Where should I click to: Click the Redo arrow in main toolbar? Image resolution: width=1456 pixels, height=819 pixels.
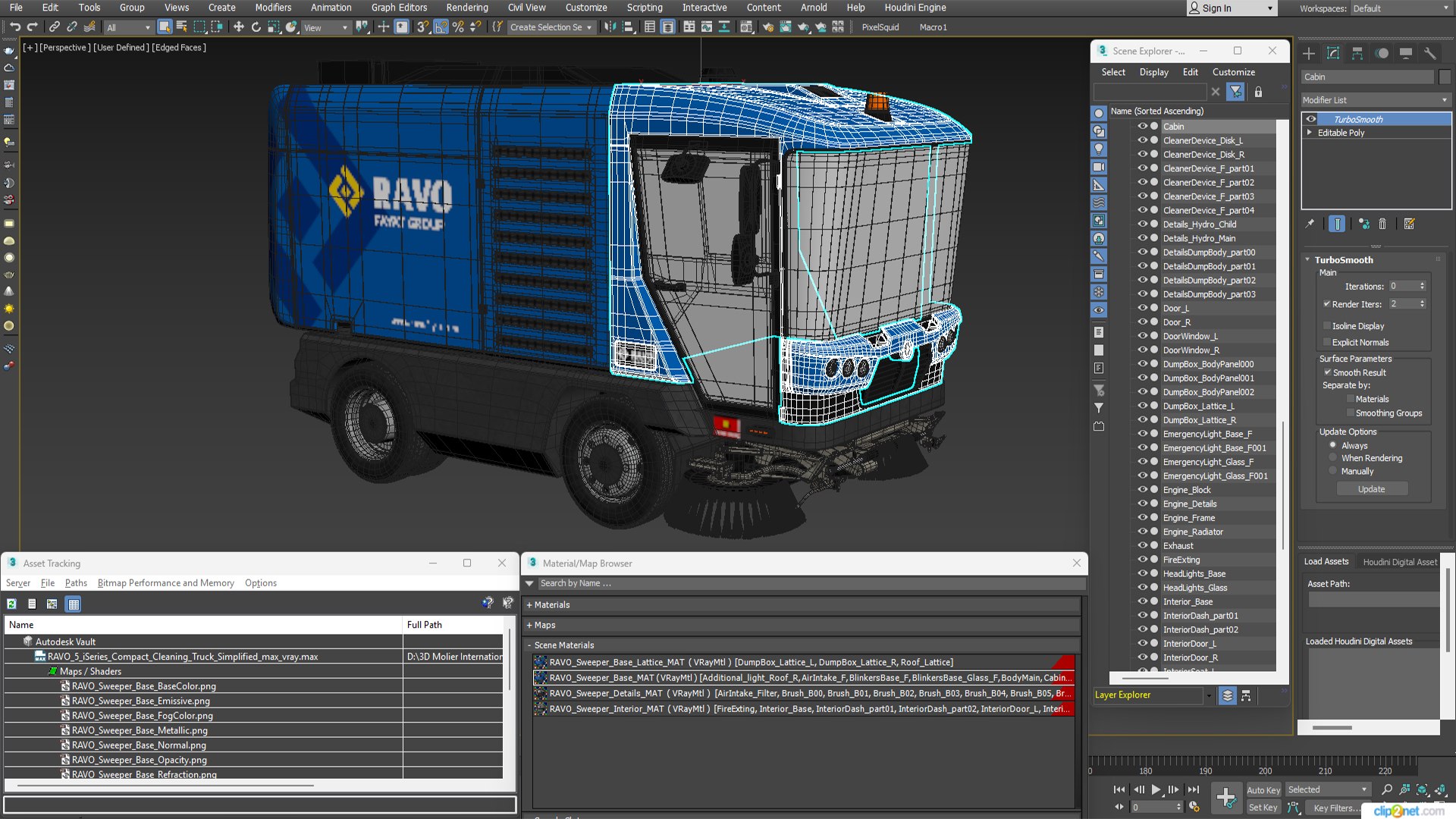pyautogui.click(x=32, y=27)
